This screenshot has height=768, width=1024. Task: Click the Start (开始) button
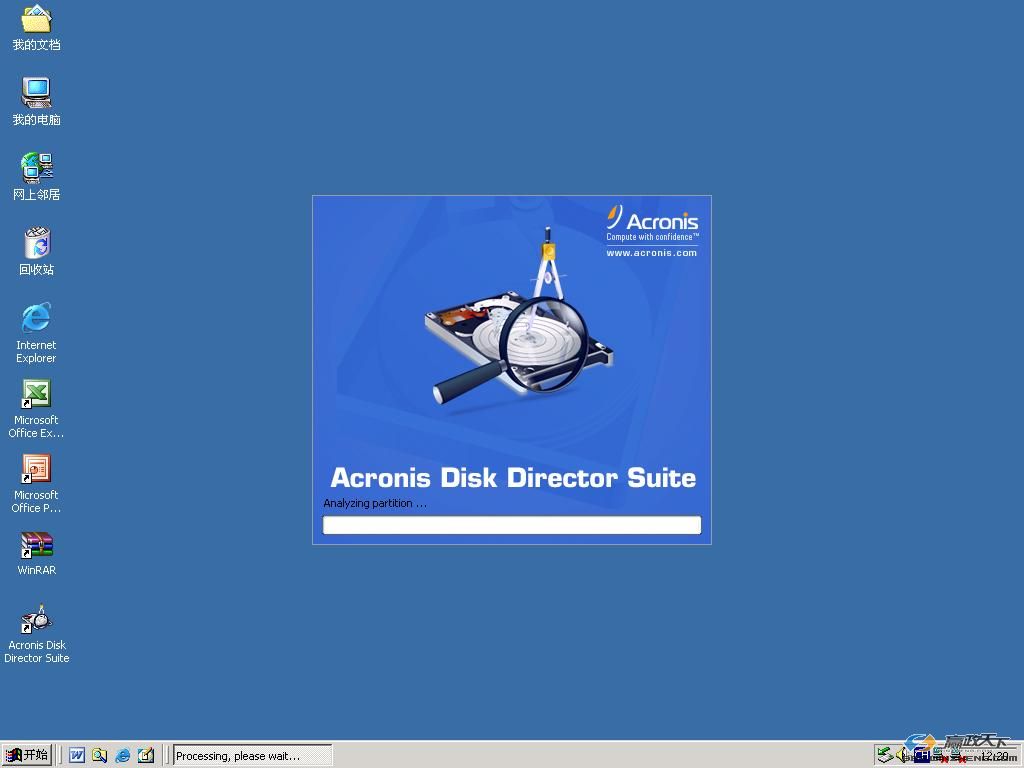coord(27,755)
